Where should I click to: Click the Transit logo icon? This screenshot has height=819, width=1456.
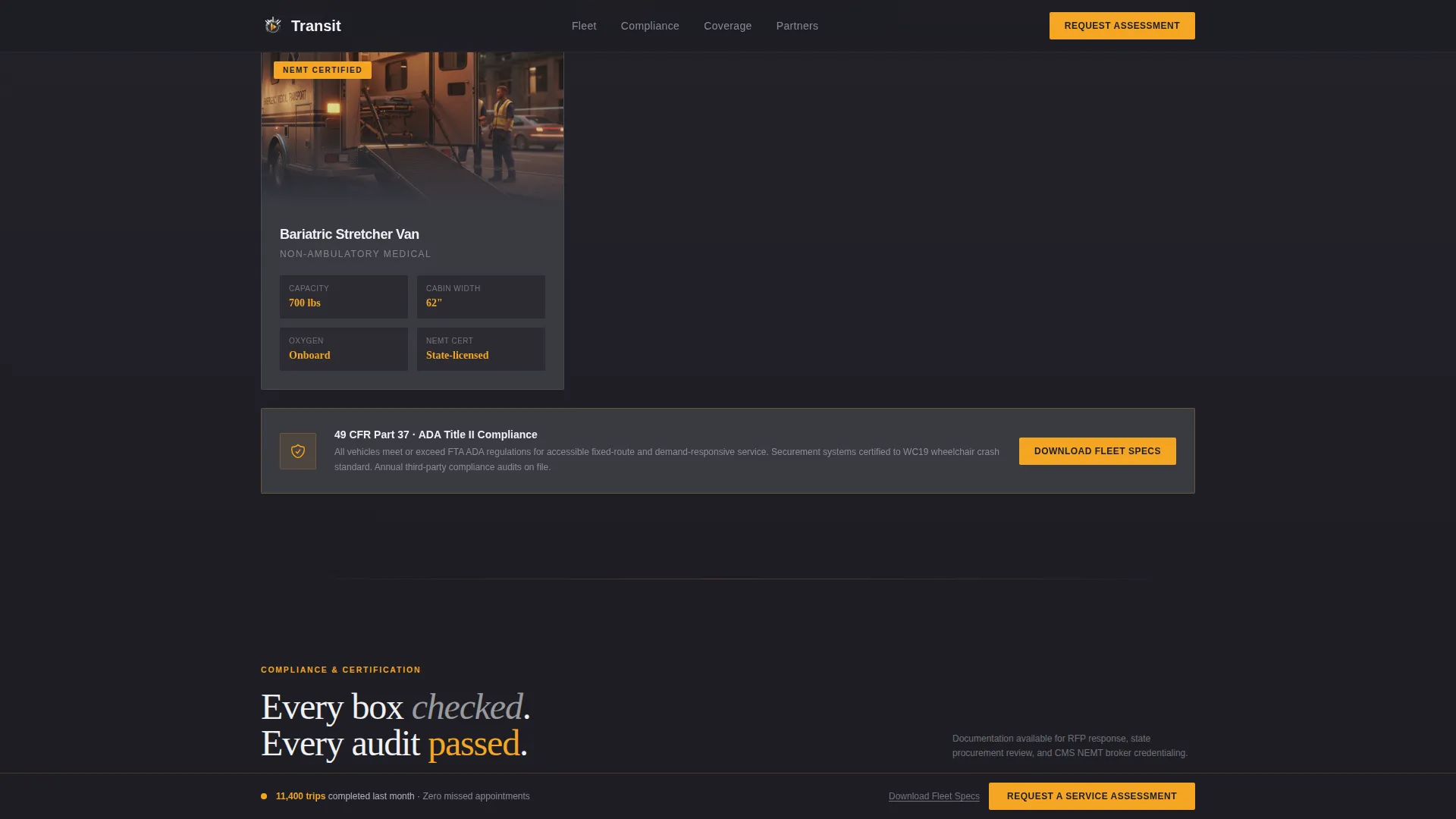tap(273, 26)
